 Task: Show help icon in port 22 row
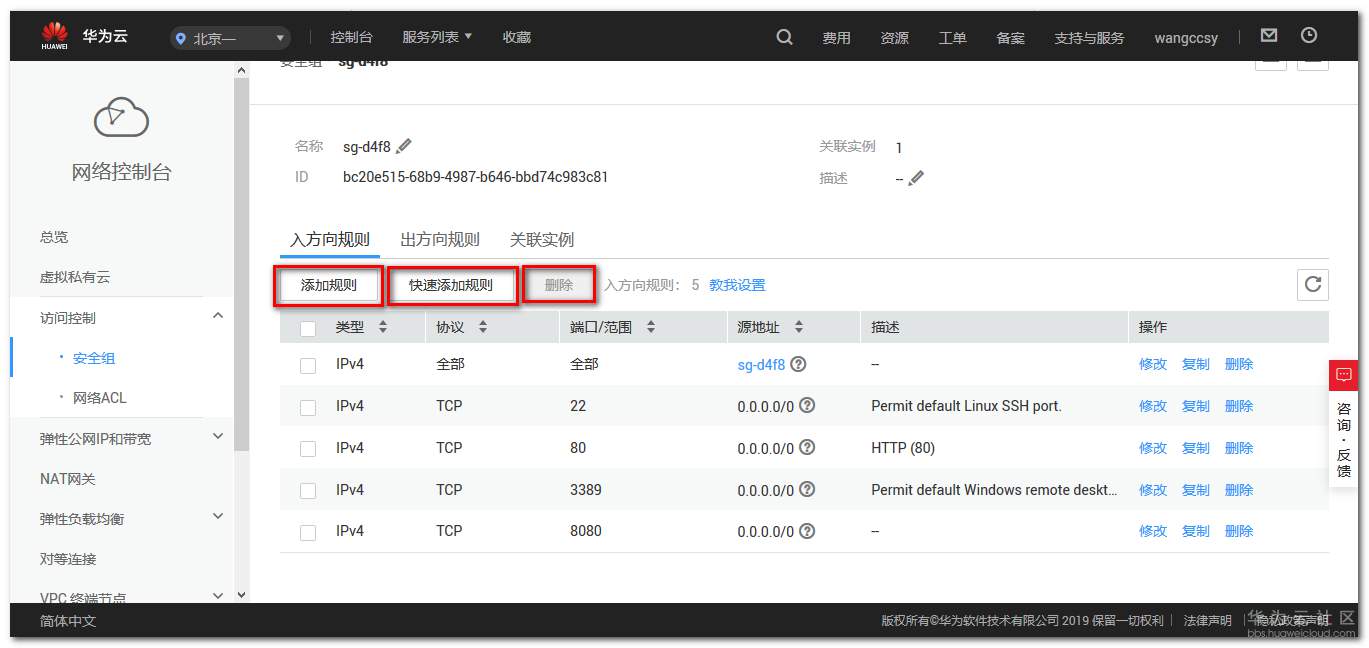point(807,405)
